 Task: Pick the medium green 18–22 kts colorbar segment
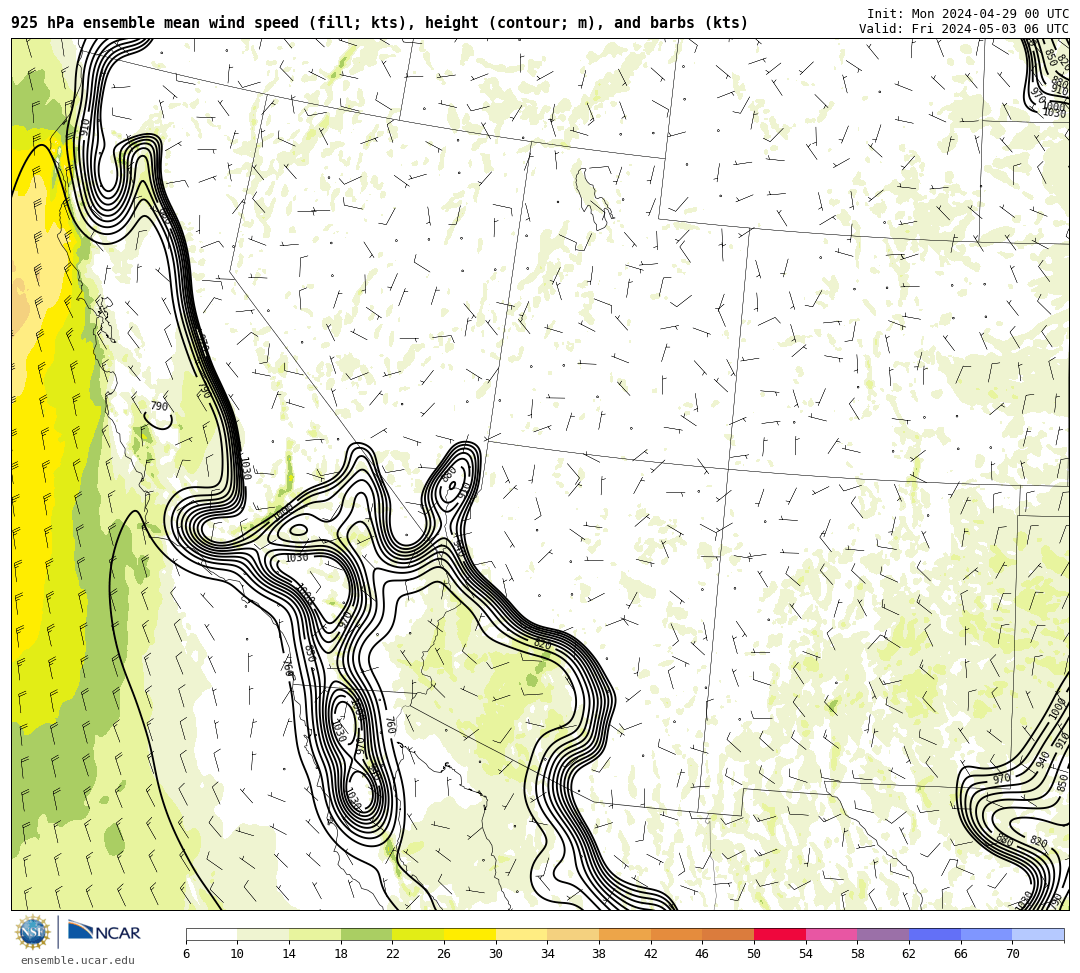pos(366,934)
